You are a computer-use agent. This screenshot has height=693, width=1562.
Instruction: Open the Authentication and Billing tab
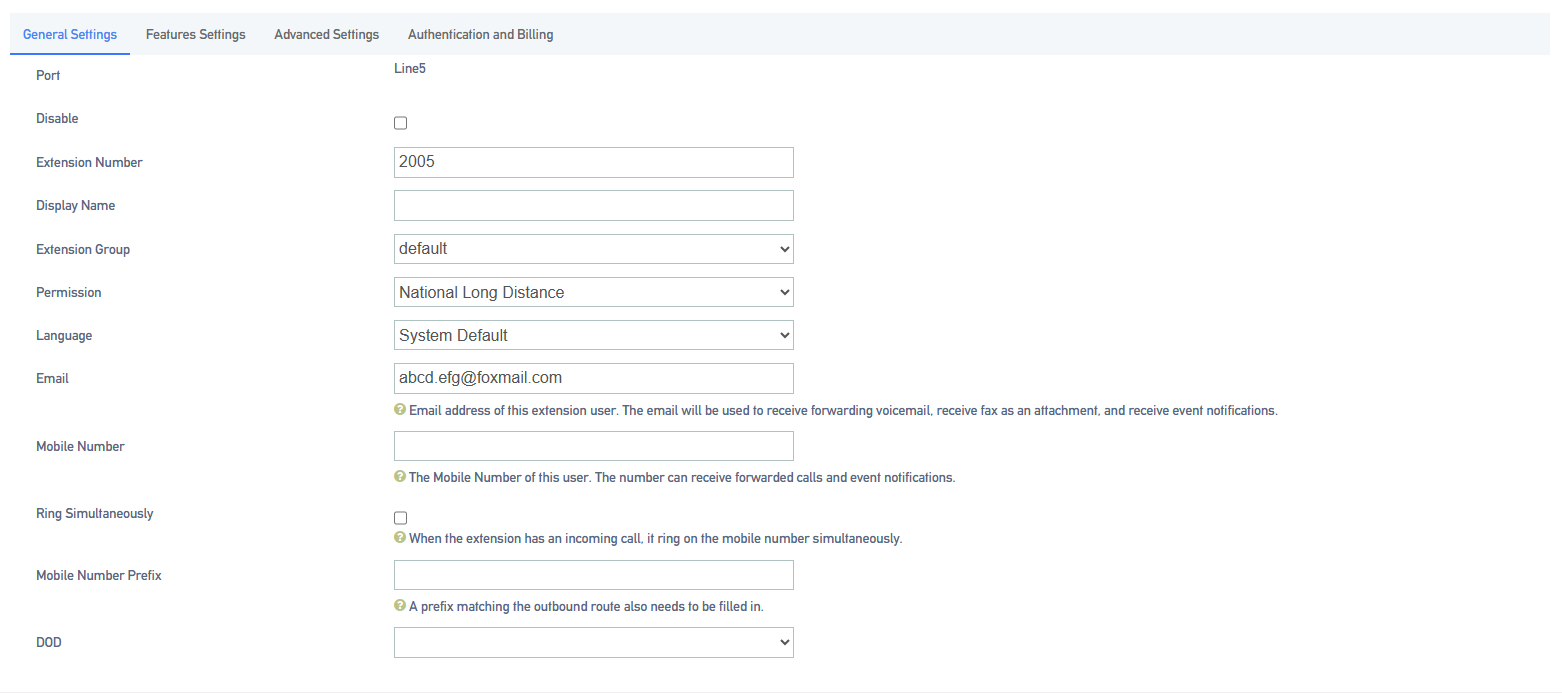[481, 34]
